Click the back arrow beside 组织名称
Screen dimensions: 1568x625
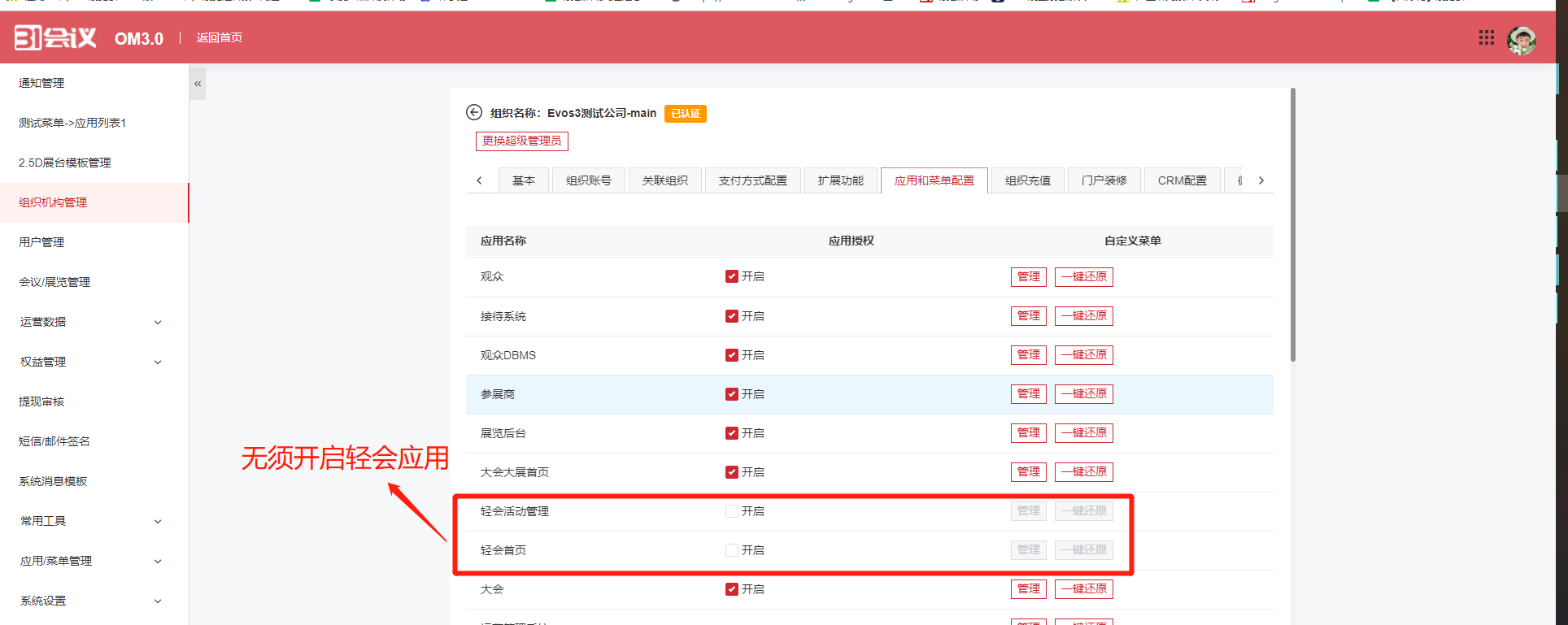coord(474,112)
